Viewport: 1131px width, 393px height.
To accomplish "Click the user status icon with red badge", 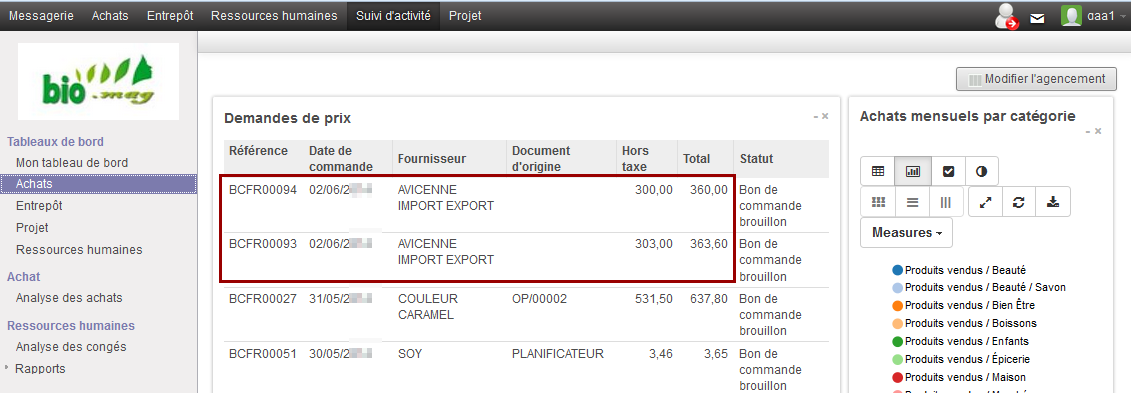I will click(1007, 16).
